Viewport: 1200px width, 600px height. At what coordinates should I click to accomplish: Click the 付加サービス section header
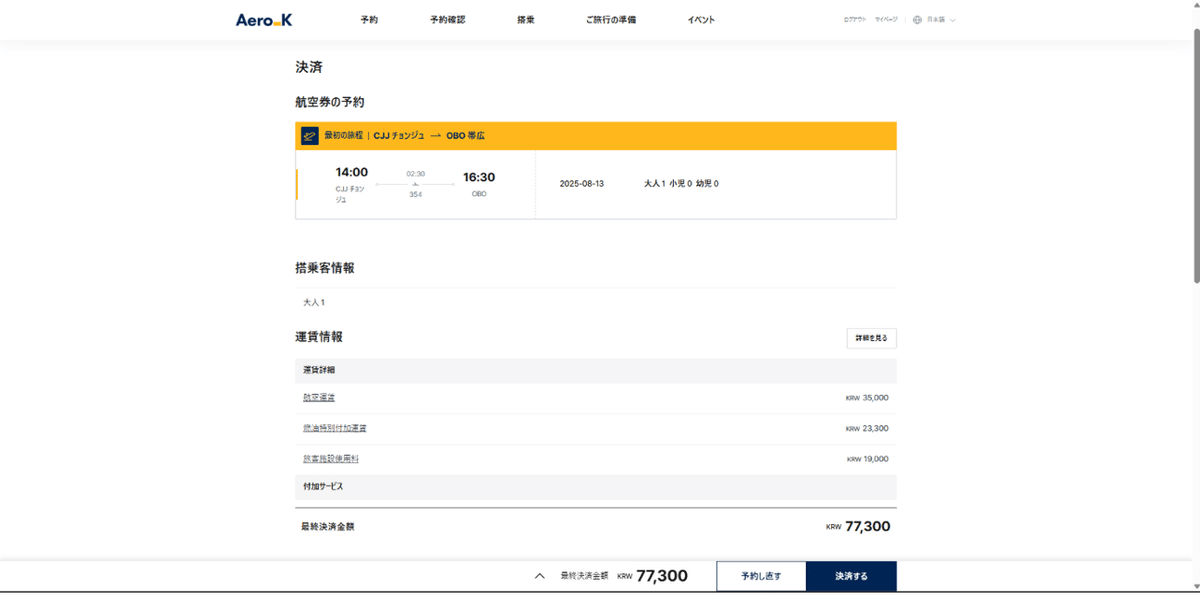[x=596, y=486]
